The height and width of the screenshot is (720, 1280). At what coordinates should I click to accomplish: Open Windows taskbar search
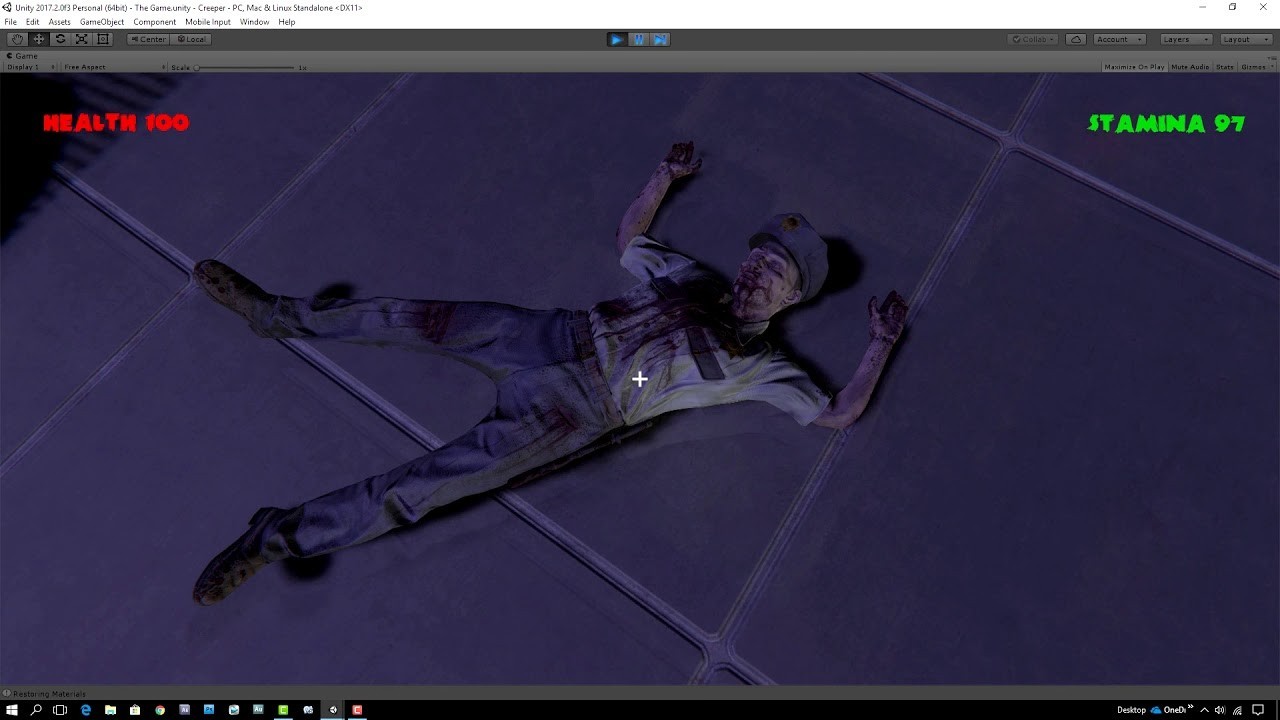[36, 710]
